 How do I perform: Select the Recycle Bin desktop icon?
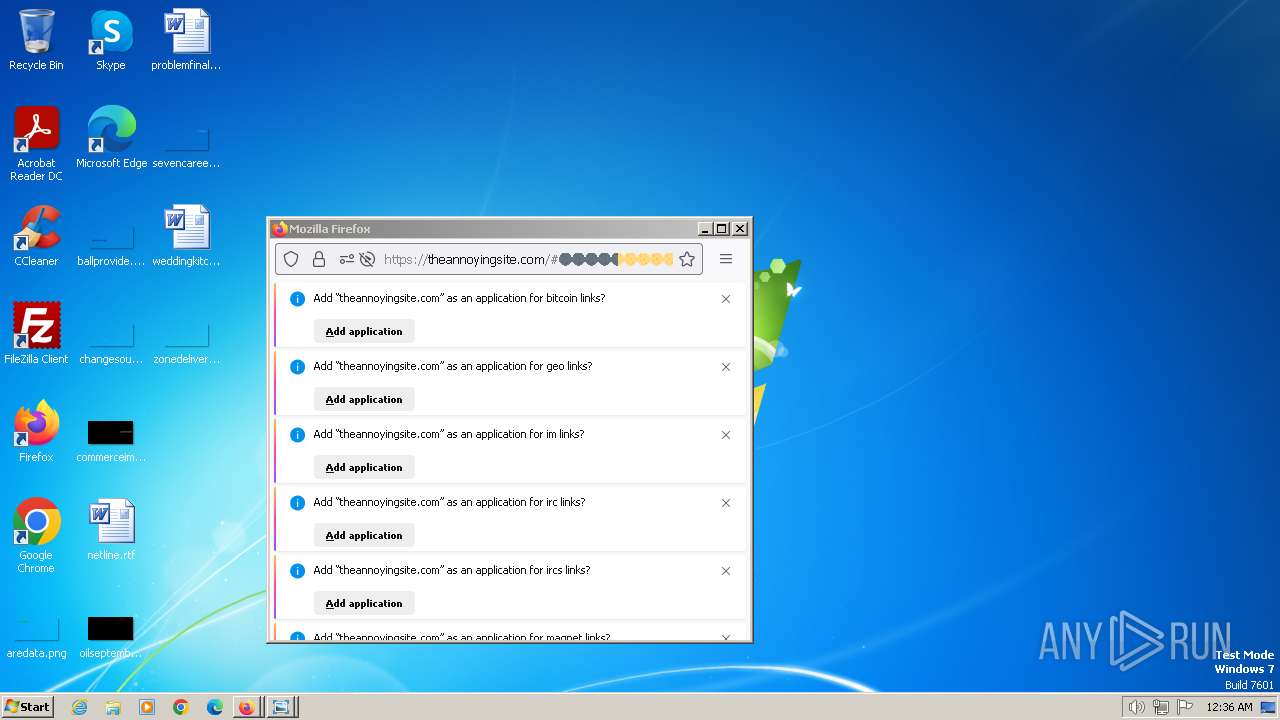[x=36, y=40]
